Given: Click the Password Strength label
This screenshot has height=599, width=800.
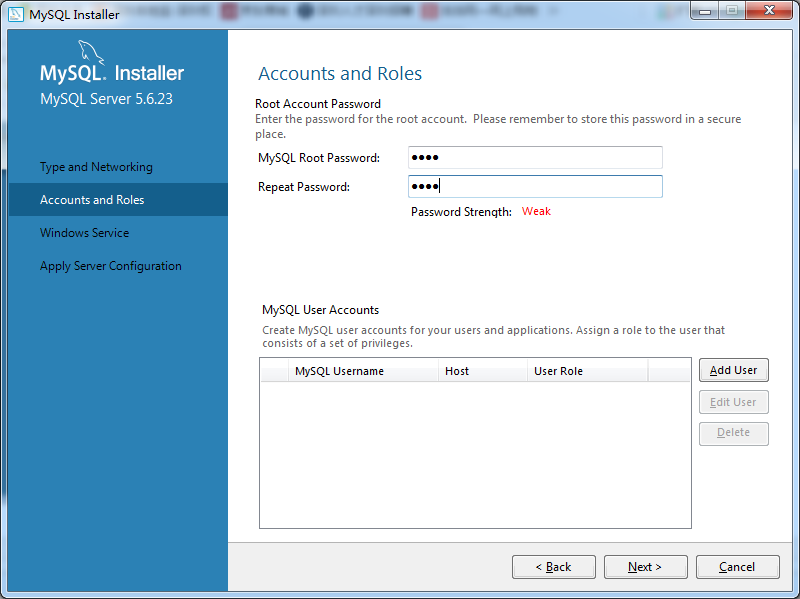Looking at the screenshot, I should pos(461,212).
